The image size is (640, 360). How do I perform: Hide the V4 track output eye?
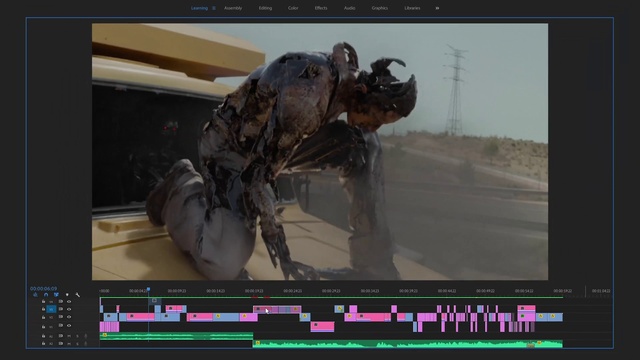click(69, 302)
